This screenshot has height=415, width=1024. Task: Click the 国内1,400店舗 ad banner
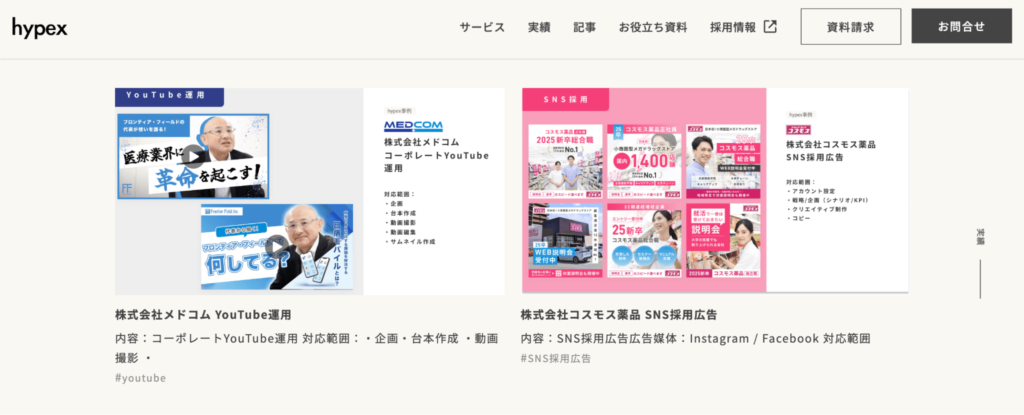pyautogui.click(x=644, y=161)
